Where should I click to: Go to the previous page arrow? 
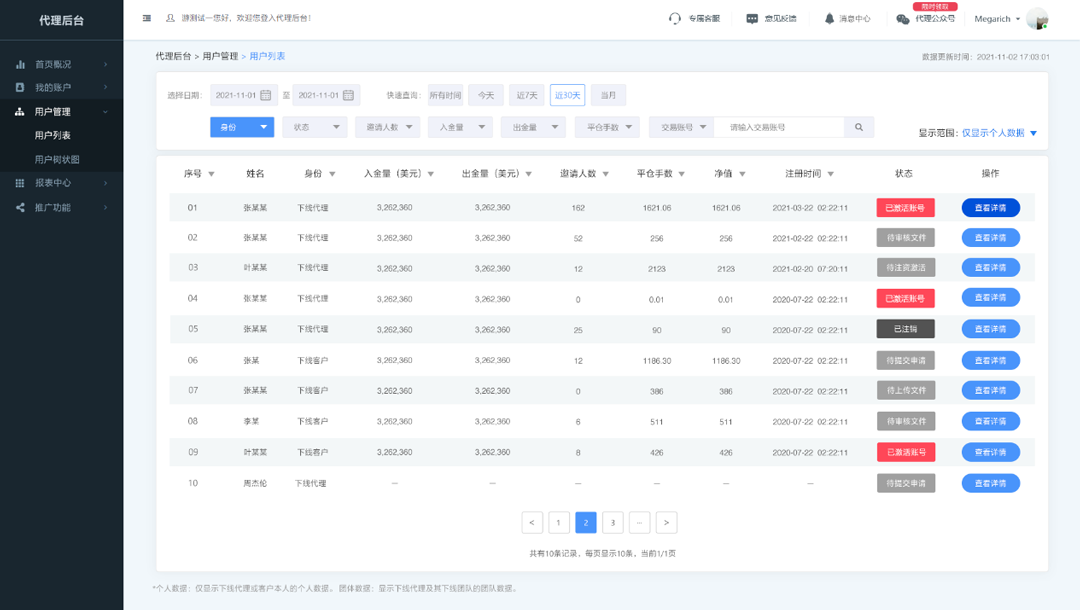[532, 523]
